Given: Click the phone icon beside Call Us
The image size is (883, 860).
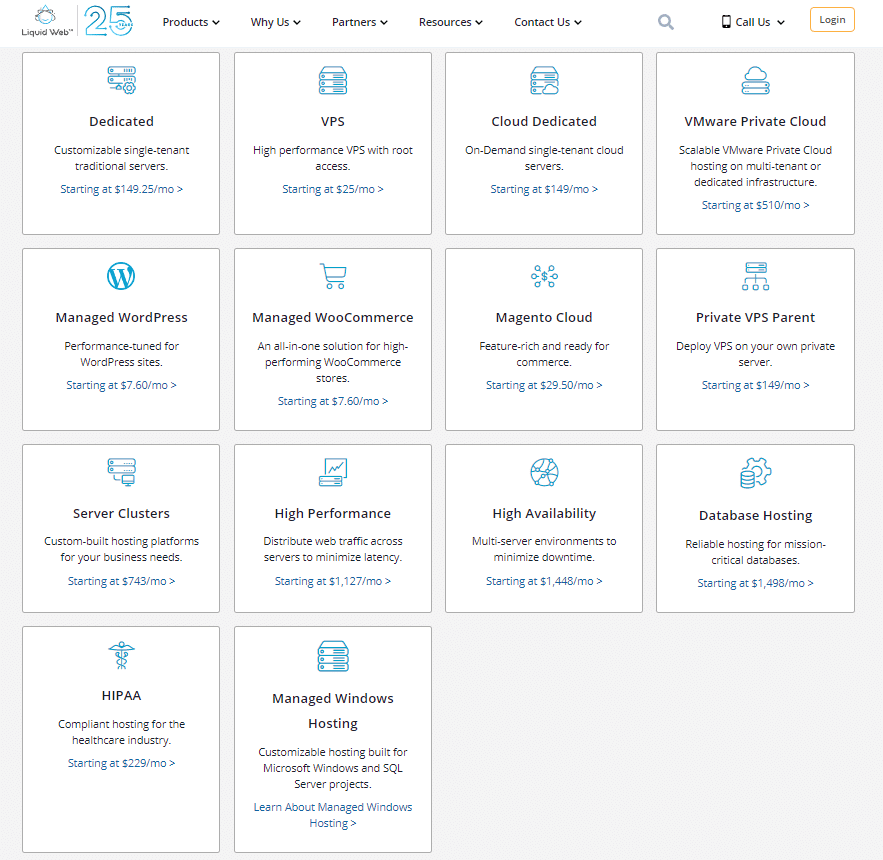Looking at the screenshot, I should click(x=726, y=22).
